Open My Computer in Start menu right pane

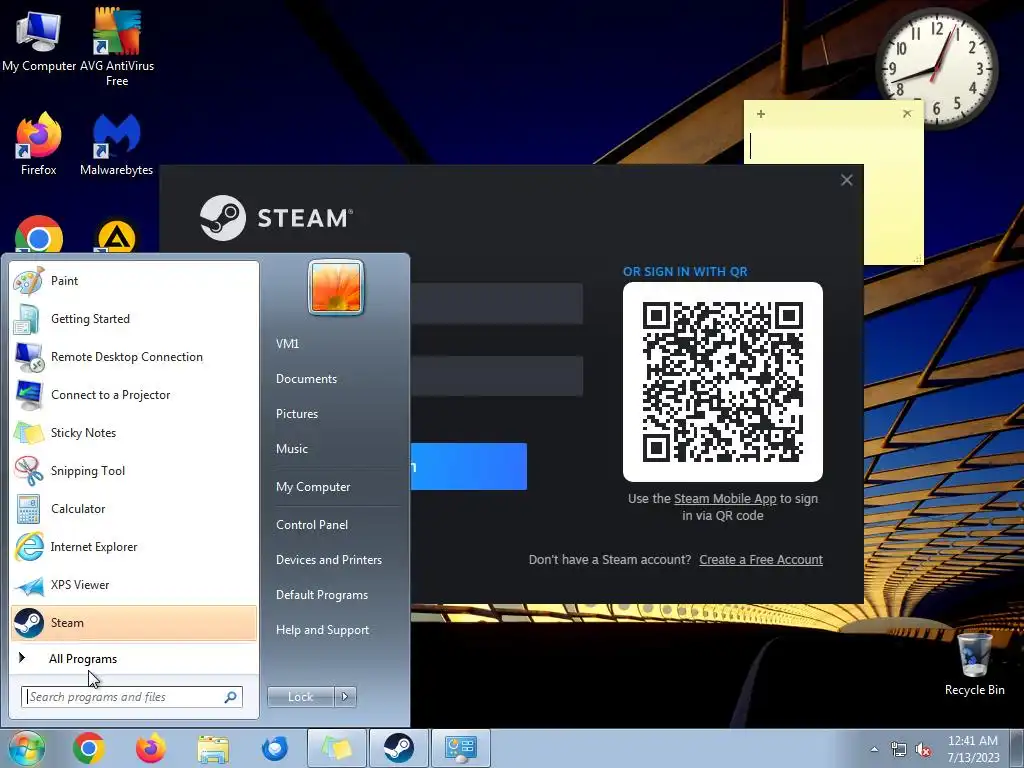click(x=313, y=487)
